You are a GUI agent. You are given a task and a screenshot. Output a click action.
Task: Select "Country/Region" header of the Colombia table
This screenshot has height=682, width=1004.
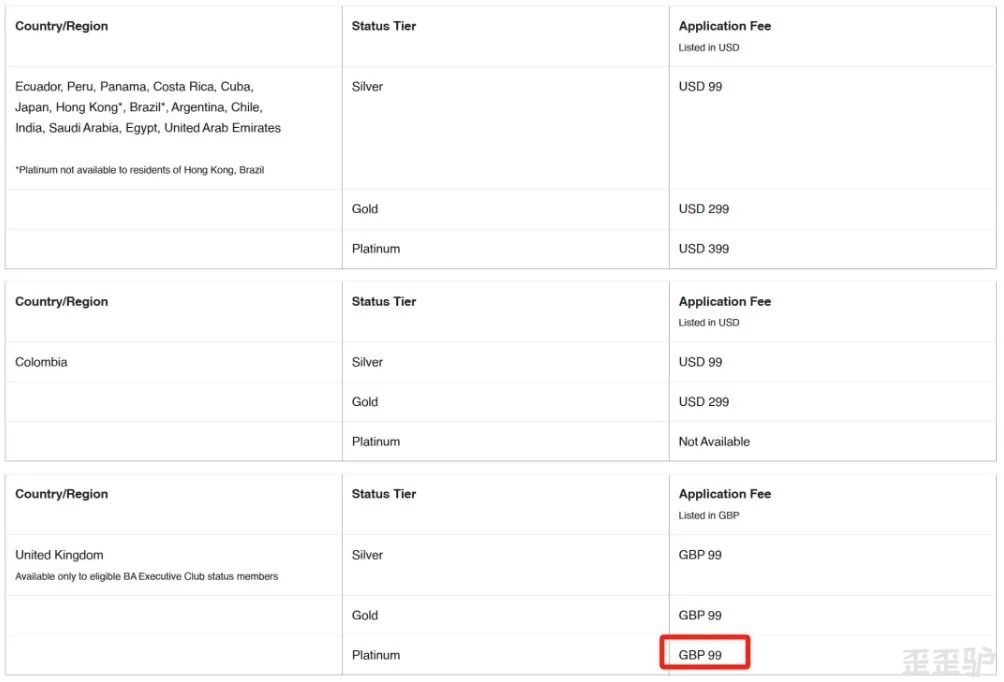(x=61, y=302)
